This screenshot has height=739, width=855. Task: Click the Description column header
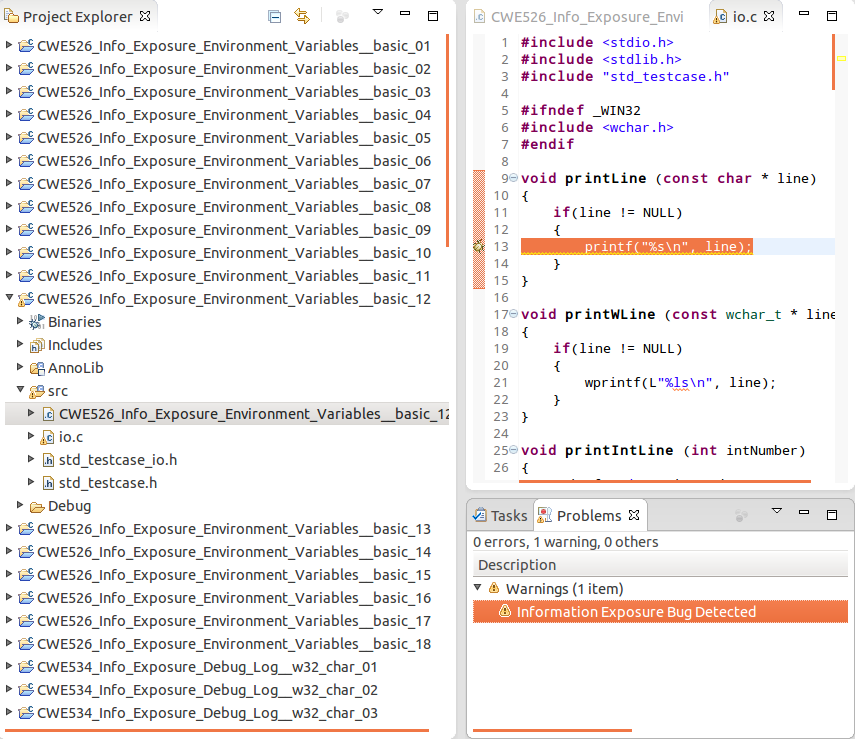coord(660,565)
